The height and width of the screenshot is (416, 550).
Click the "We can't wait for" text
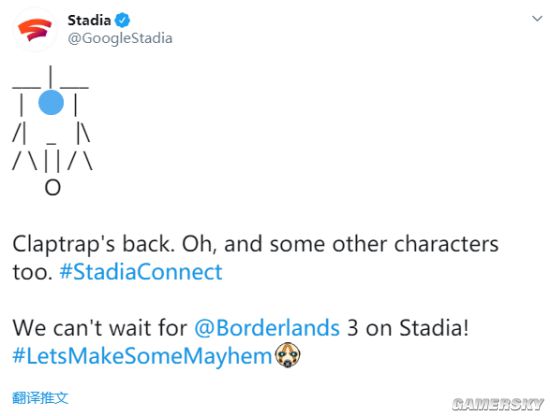click(100, 328)
